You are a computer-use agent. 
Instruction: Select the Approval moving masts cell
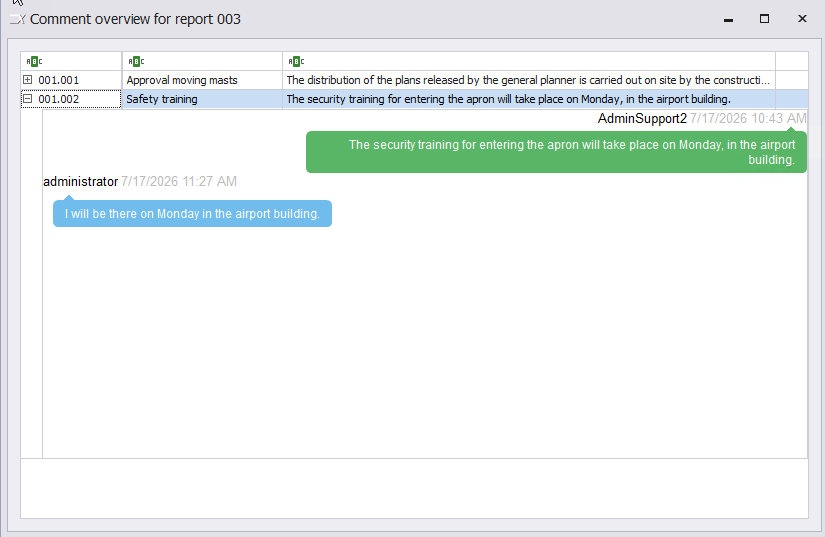point(202,80)
